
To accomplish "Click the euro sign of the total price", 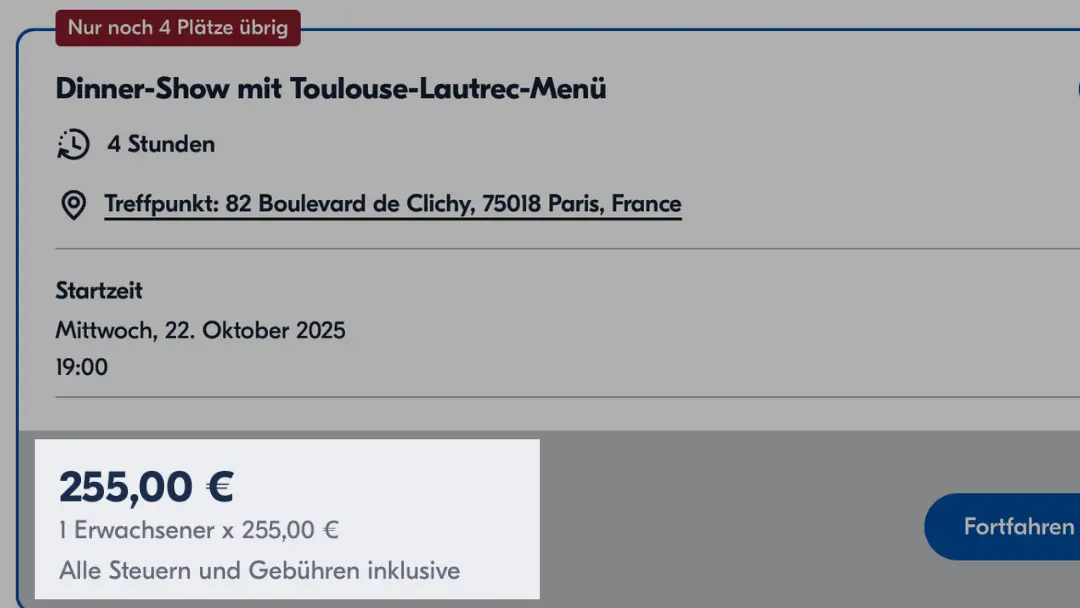I will point(219,487).
